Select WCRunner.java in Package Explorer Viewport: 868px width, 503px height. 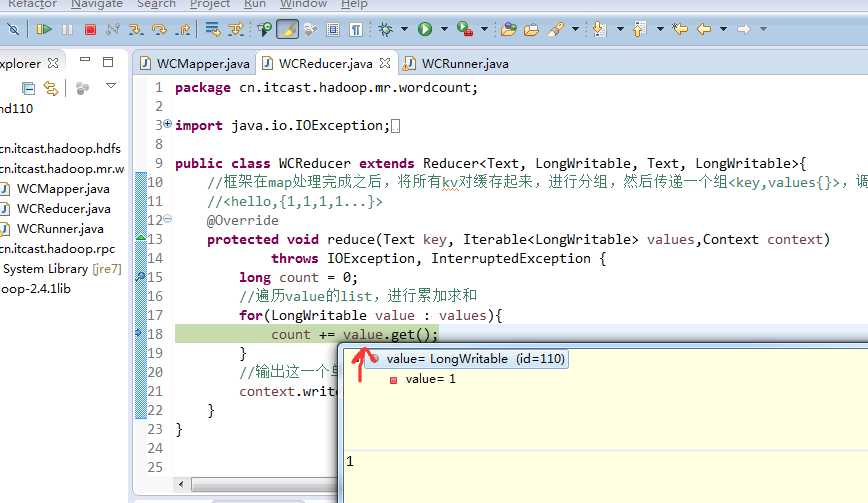click(x=60, y=229)
